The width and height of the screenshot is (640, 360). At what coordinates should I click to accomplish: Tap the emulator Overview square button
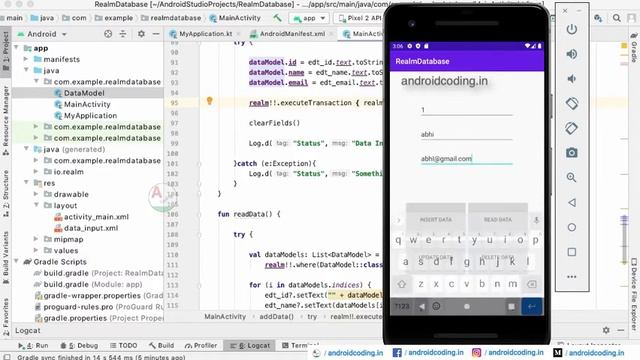(x=571, y=252)
